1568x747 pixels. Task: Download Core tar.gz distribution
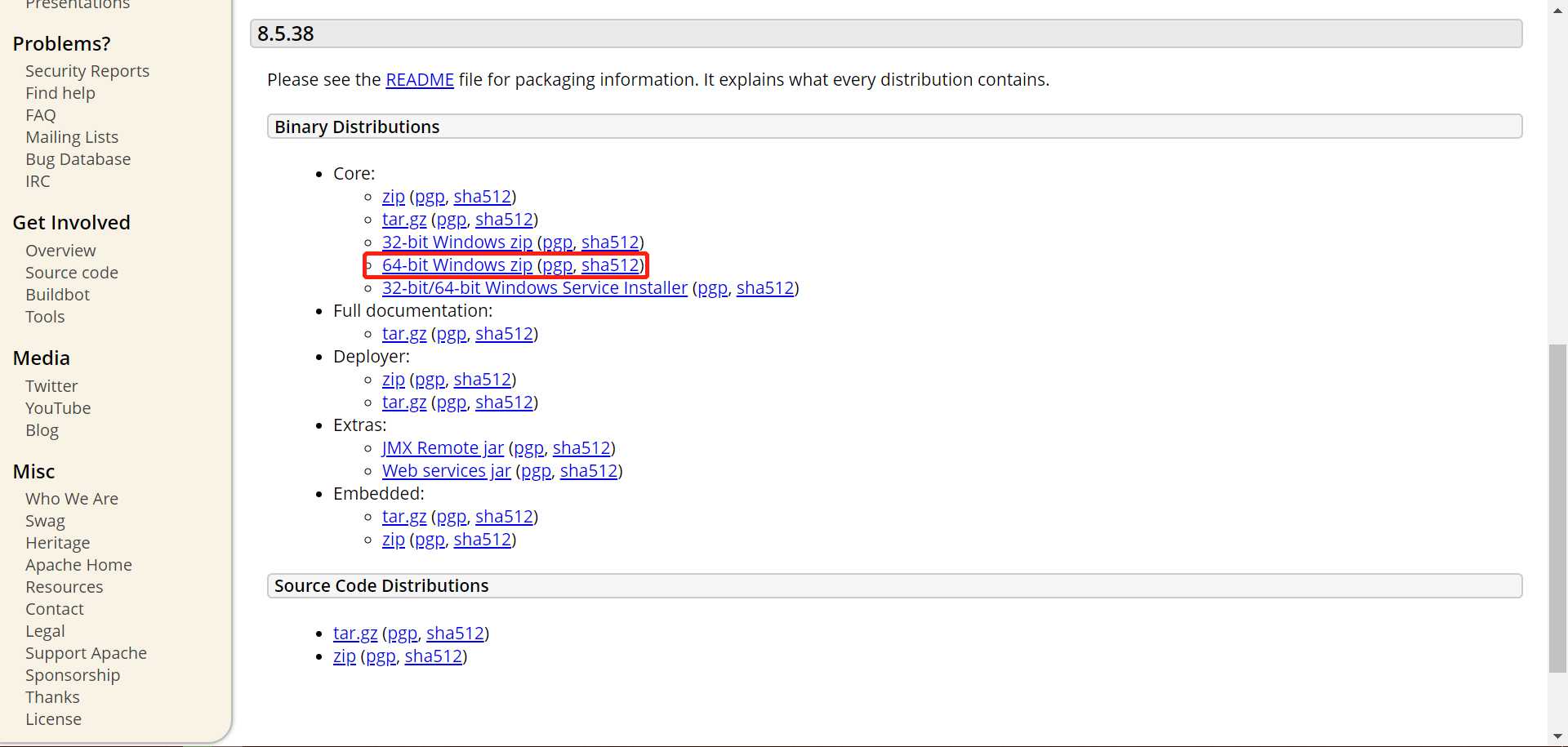(x=404, y=220)
